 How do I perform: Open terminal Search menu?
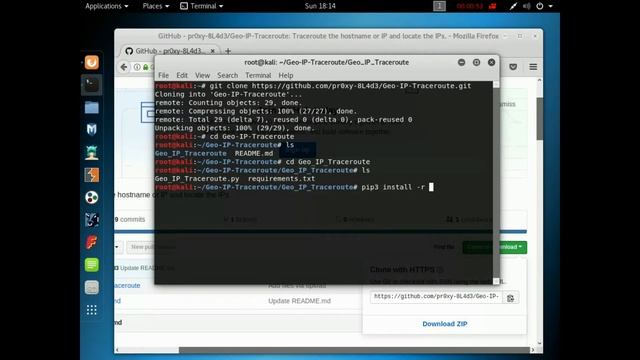227,76
